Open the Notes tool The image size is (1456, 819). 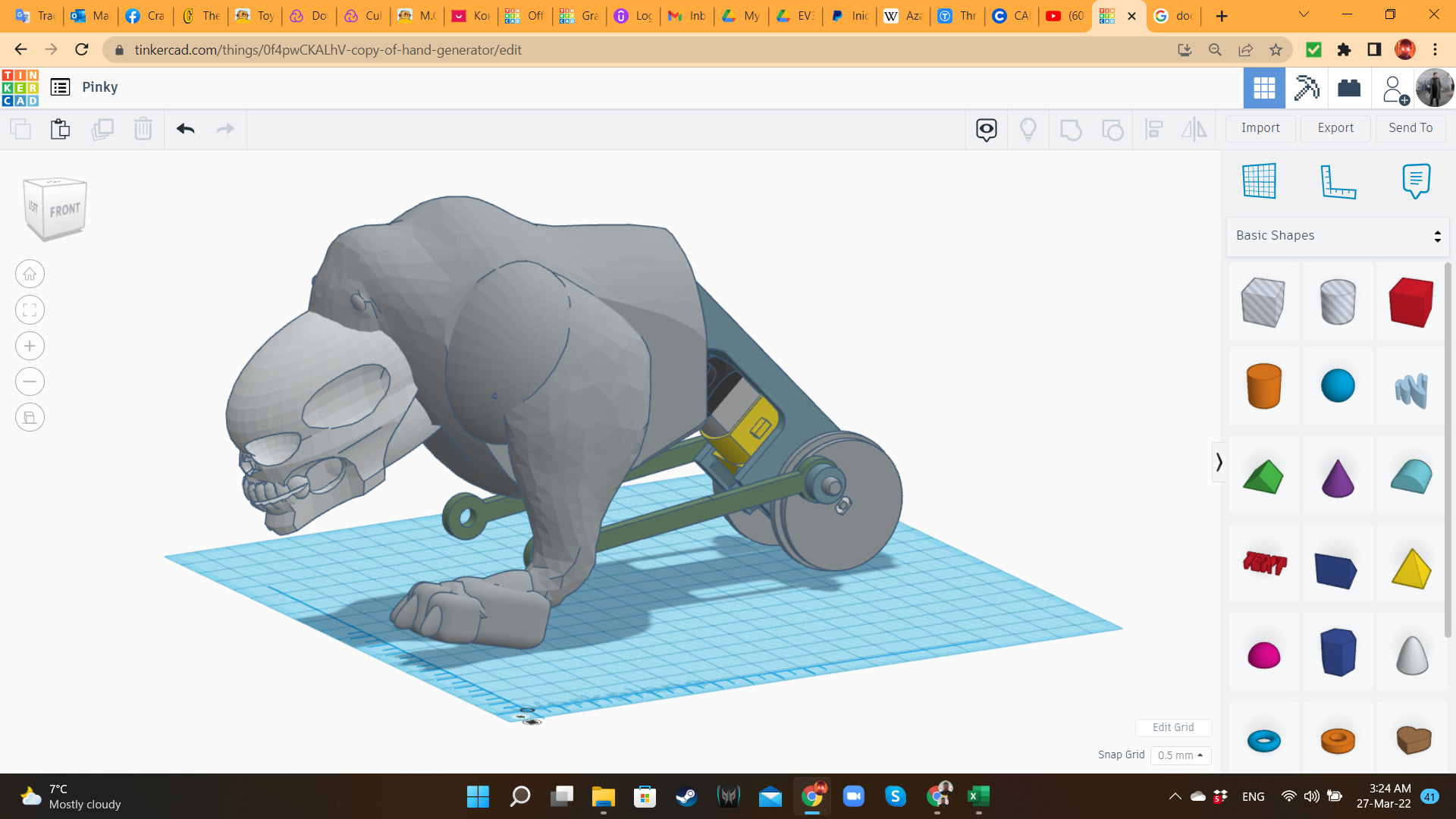pyautogui.click(x=1416, y=181)
